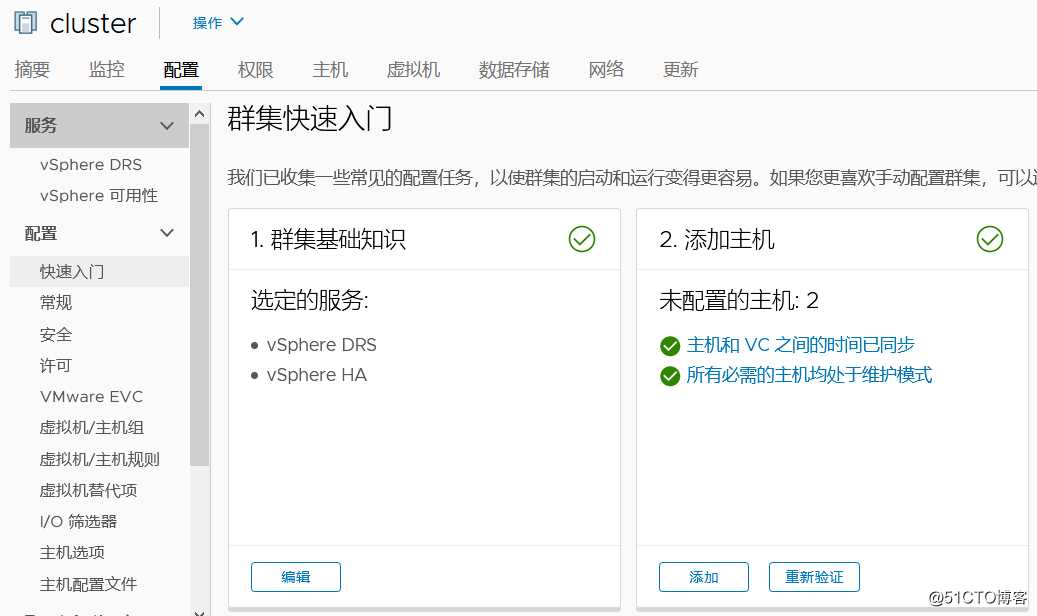This screenshot has height=616, width=1037.
Task: Select the 更新 tab
Action: (x=681, y=69)
